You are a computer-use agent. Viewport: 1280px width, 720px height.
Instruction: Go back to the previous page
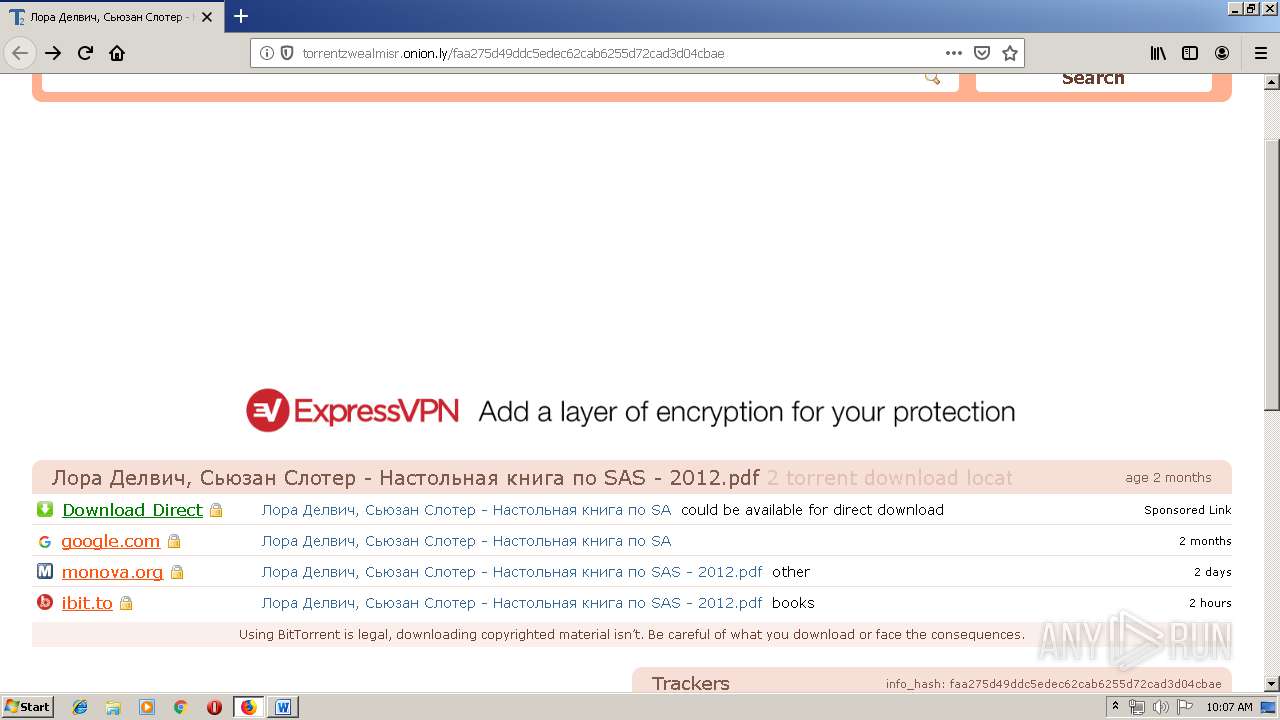20,53
